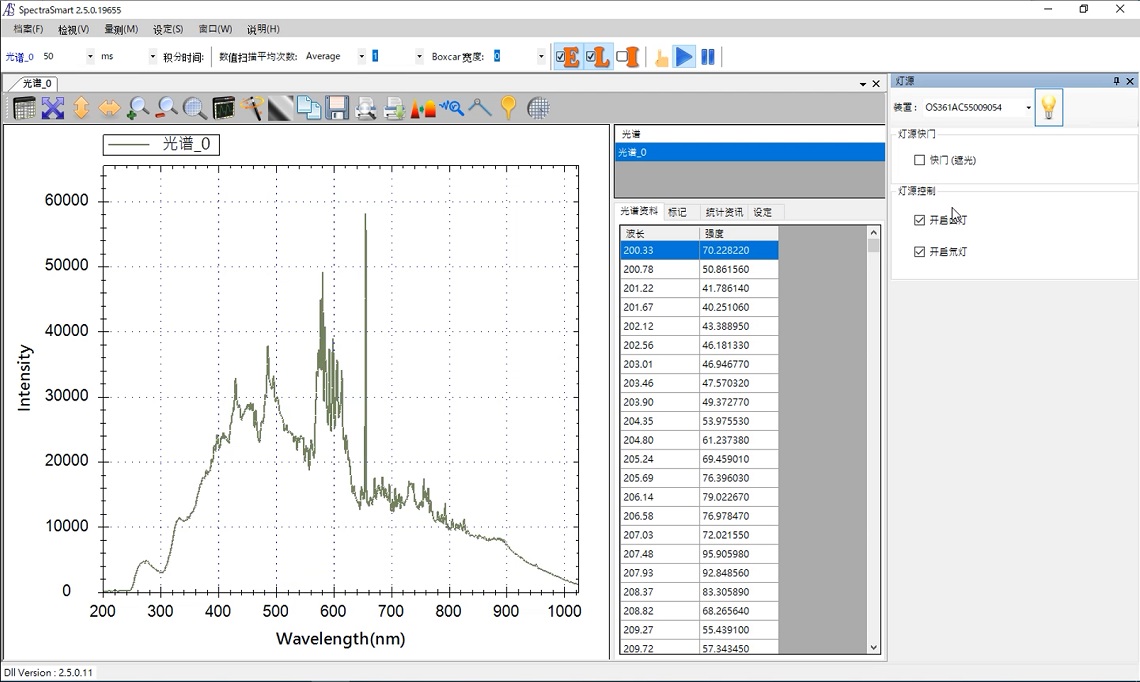Click the yellow marker pin icon

tap(508, 108)
